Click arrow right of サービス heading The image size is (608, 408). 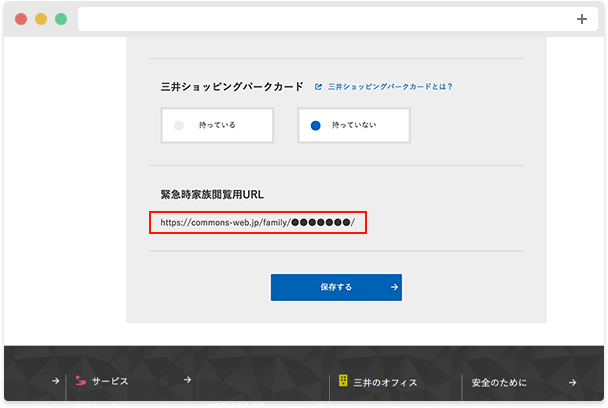(187, 381)
